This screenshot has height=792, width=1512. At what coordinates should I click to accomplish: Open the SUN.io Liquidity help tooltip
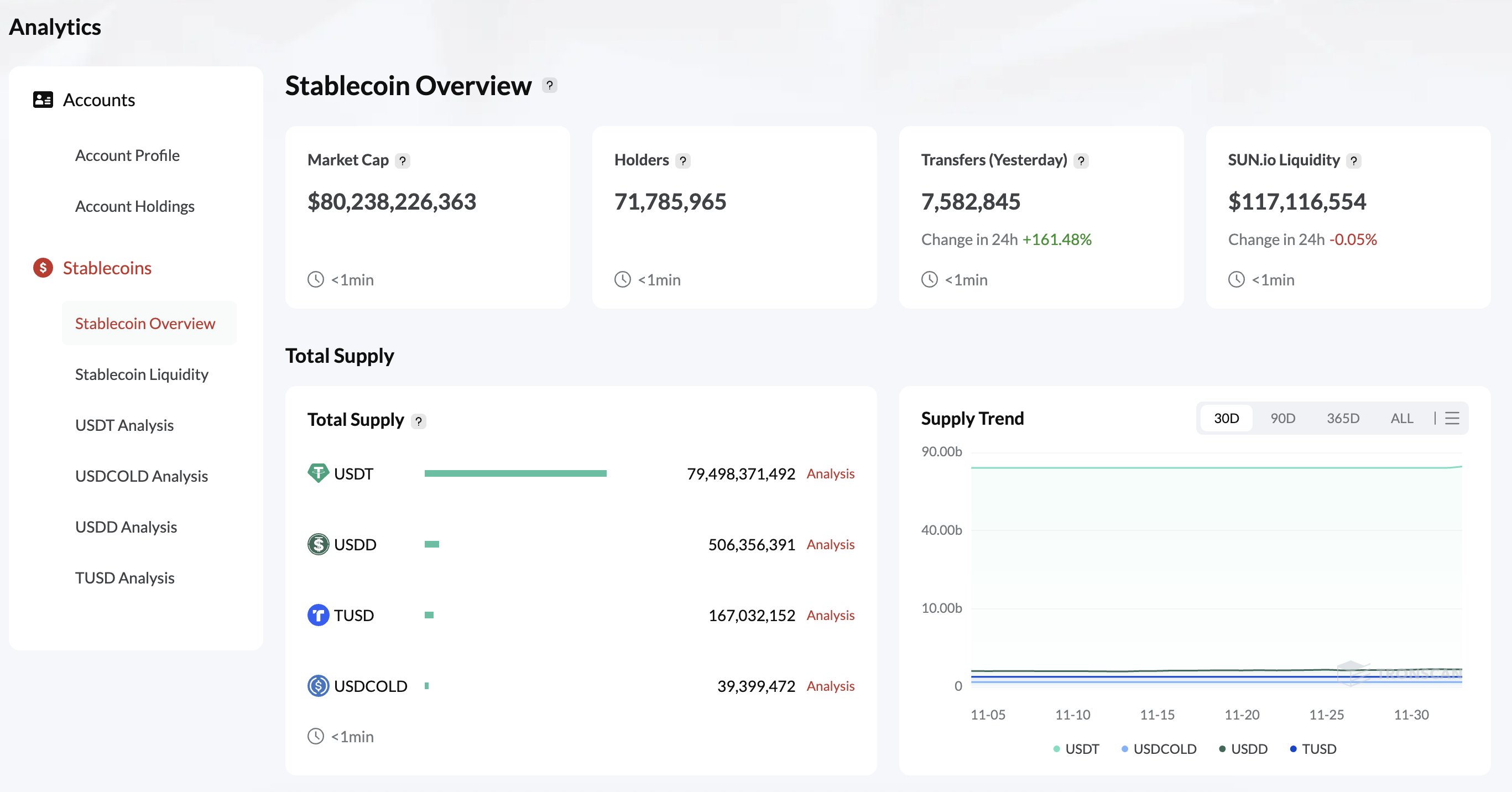pos(1354,160)
